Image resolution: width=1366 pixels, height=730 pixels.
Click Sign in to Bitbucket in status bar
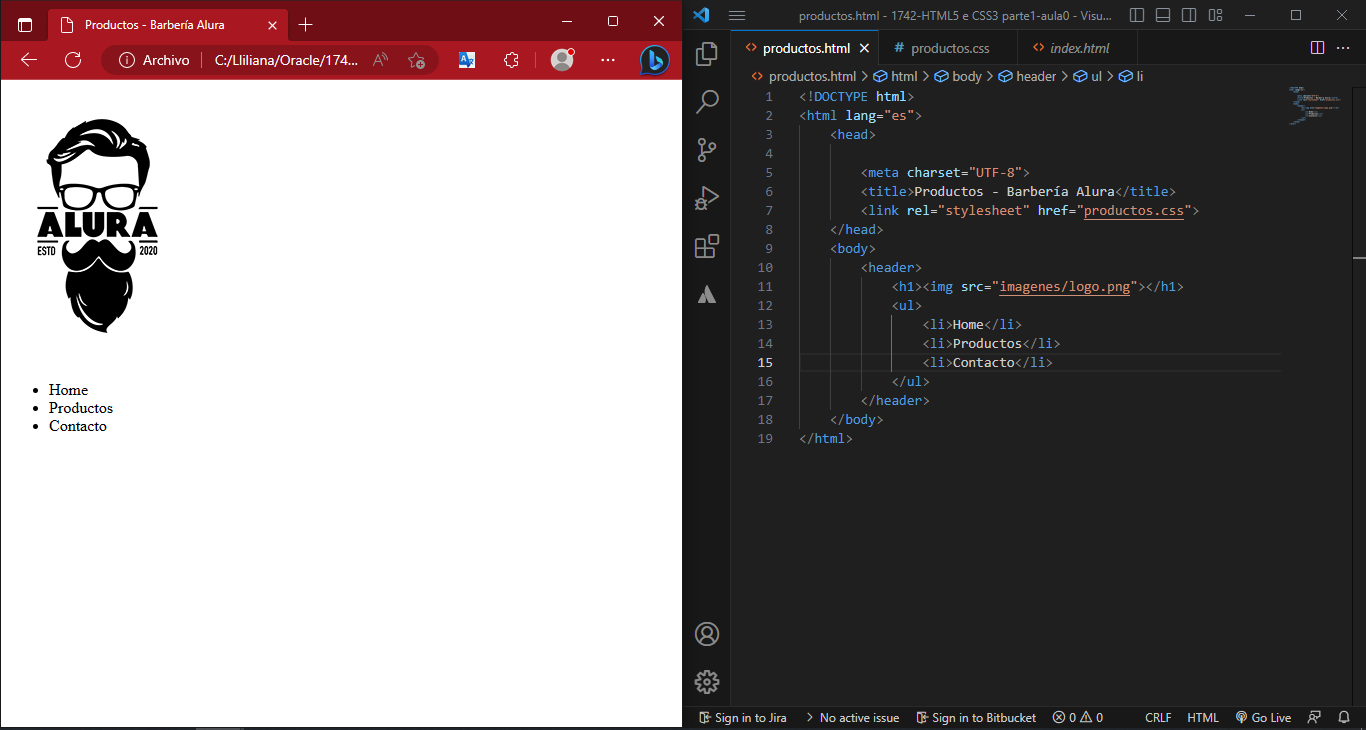click(976, 718)
